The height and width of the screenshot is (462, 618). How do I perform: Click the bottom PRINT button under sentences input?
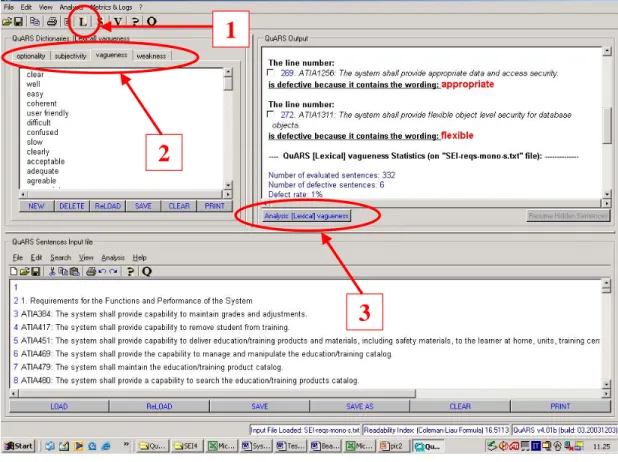(560, 406)
